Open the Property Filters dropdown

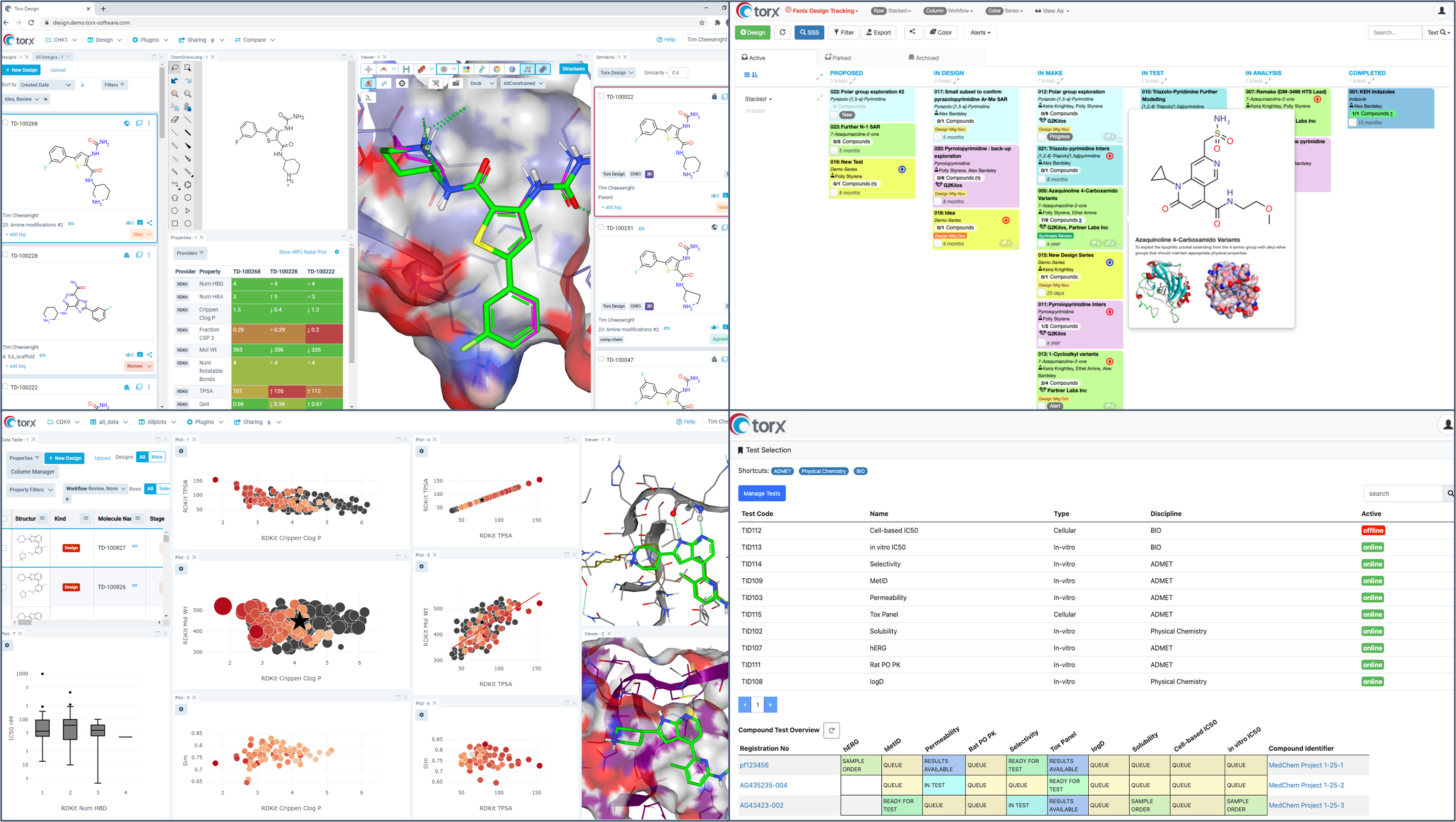click(30, 490)
